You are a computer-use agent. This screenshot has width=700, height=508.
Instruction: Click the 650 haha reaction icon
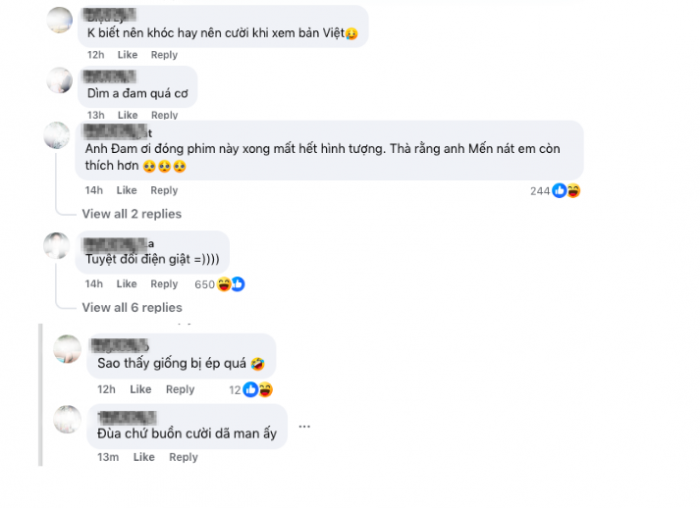tap(224, 284)
